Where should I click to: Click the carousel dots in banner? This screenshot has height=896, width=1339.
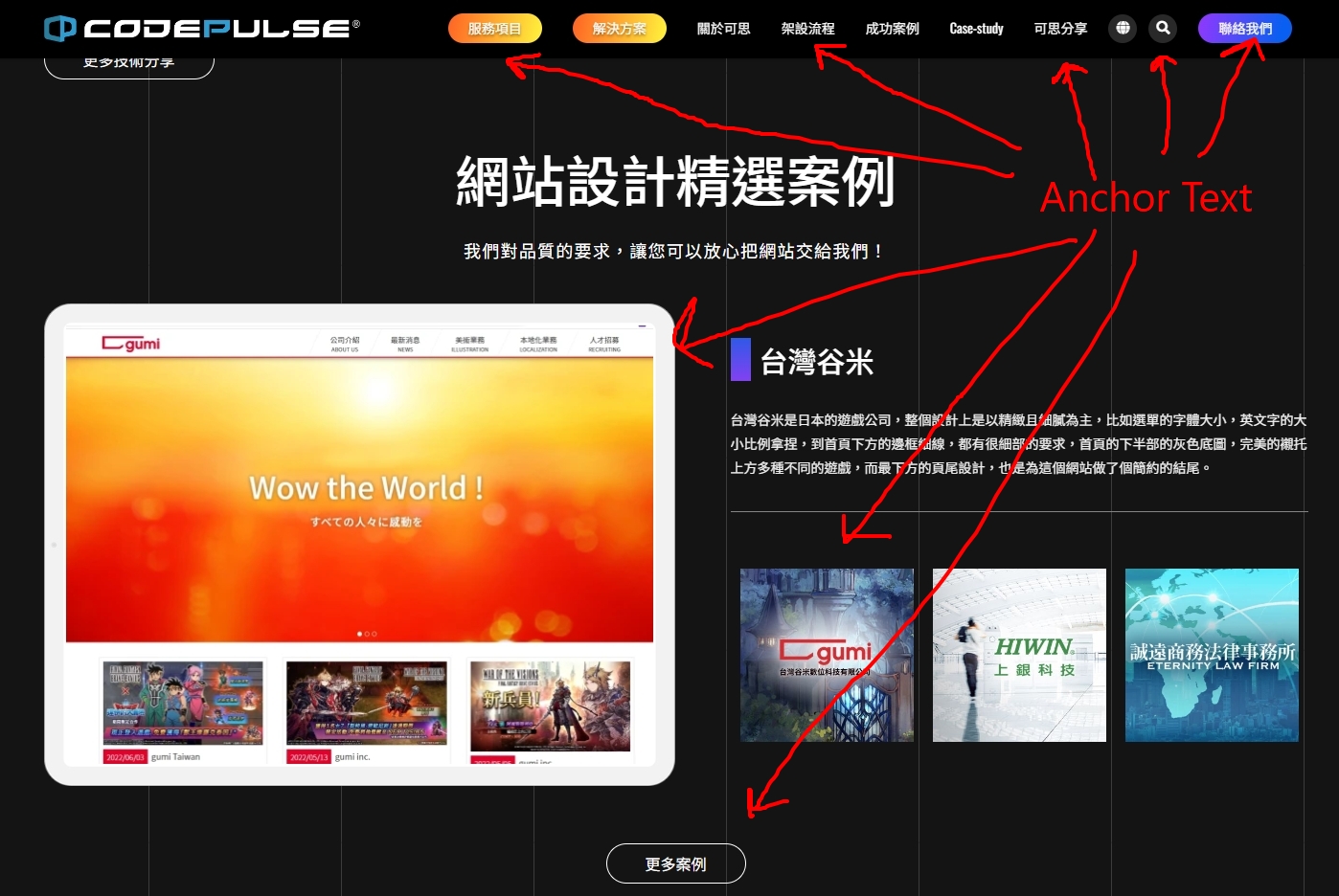367,634
